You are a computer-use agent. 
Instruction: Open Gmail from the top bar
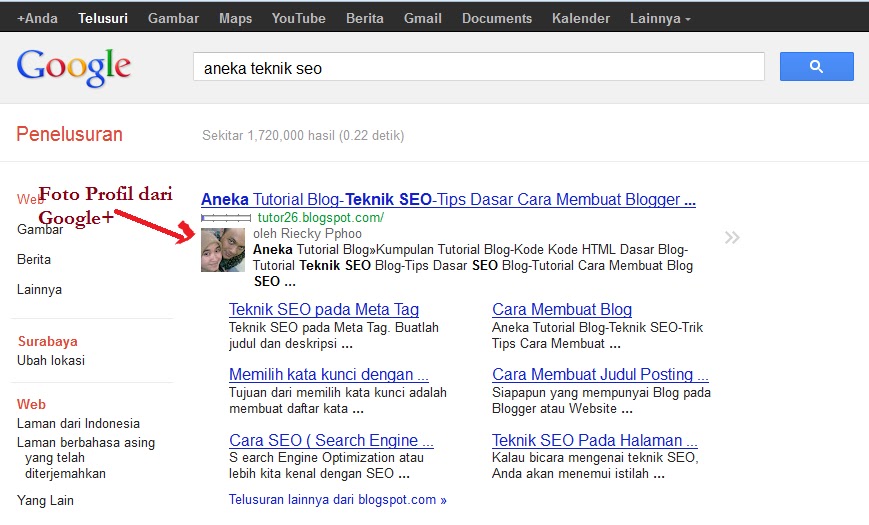[422, 18]
